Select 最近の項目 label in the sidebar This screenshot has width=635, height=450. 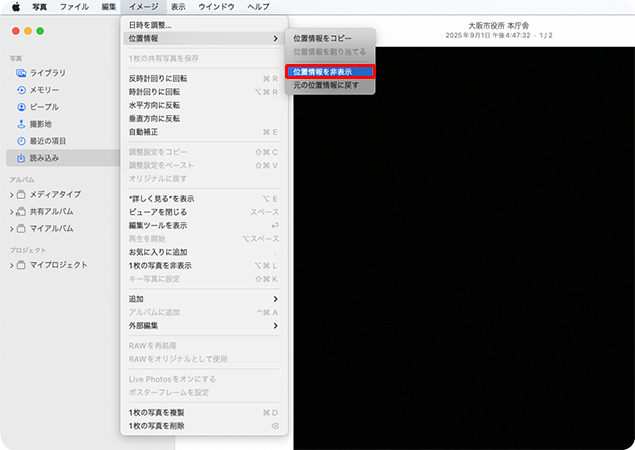pos(48,141)
